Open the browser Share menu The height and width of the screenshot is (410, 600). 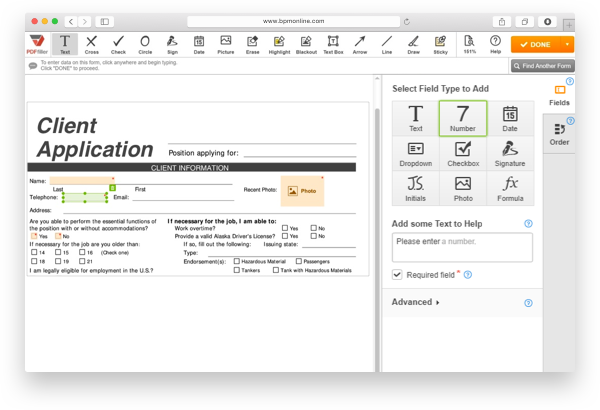click(502, 22)
